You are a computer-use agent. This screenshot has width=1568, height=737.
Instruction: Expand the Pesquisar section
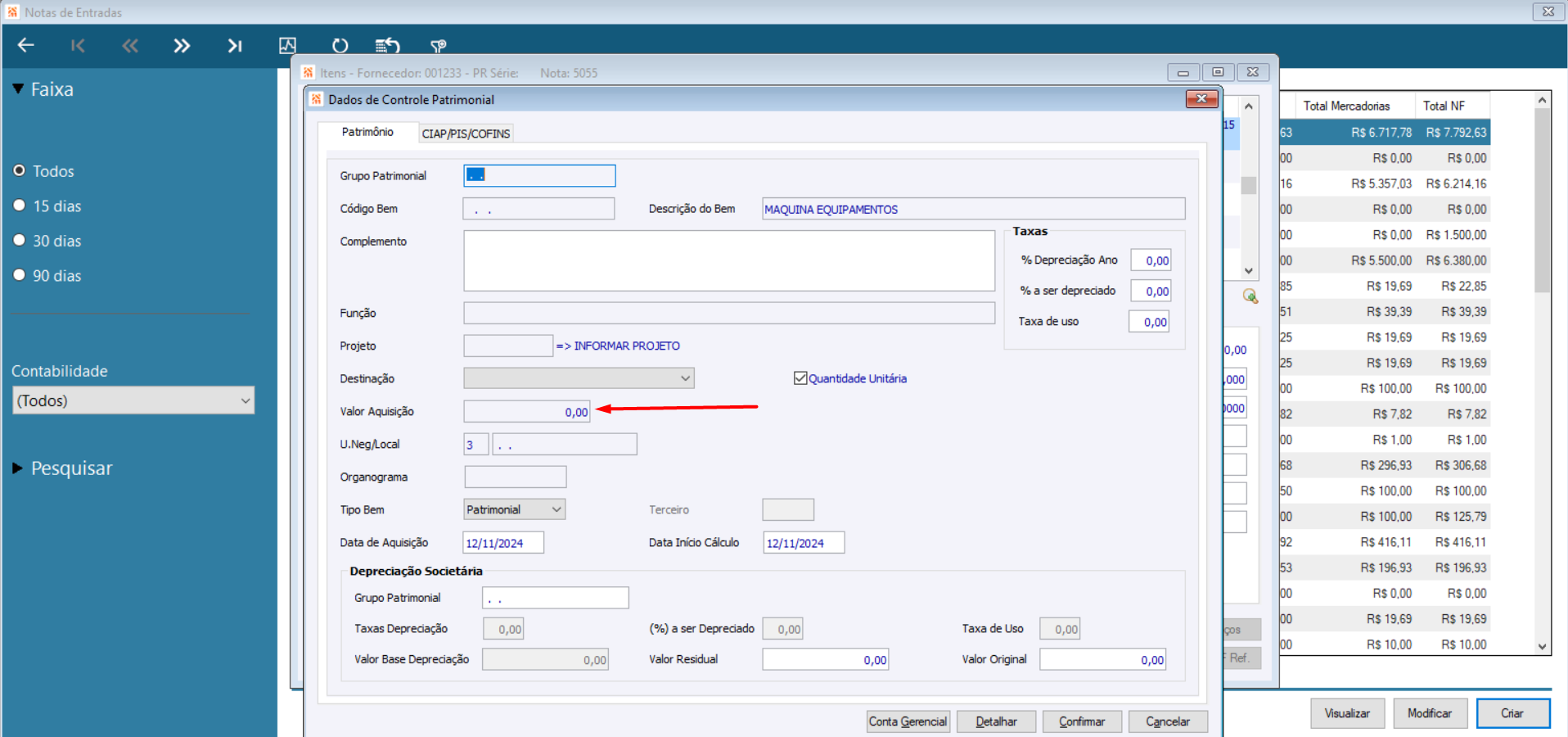[x=18, y=468]
